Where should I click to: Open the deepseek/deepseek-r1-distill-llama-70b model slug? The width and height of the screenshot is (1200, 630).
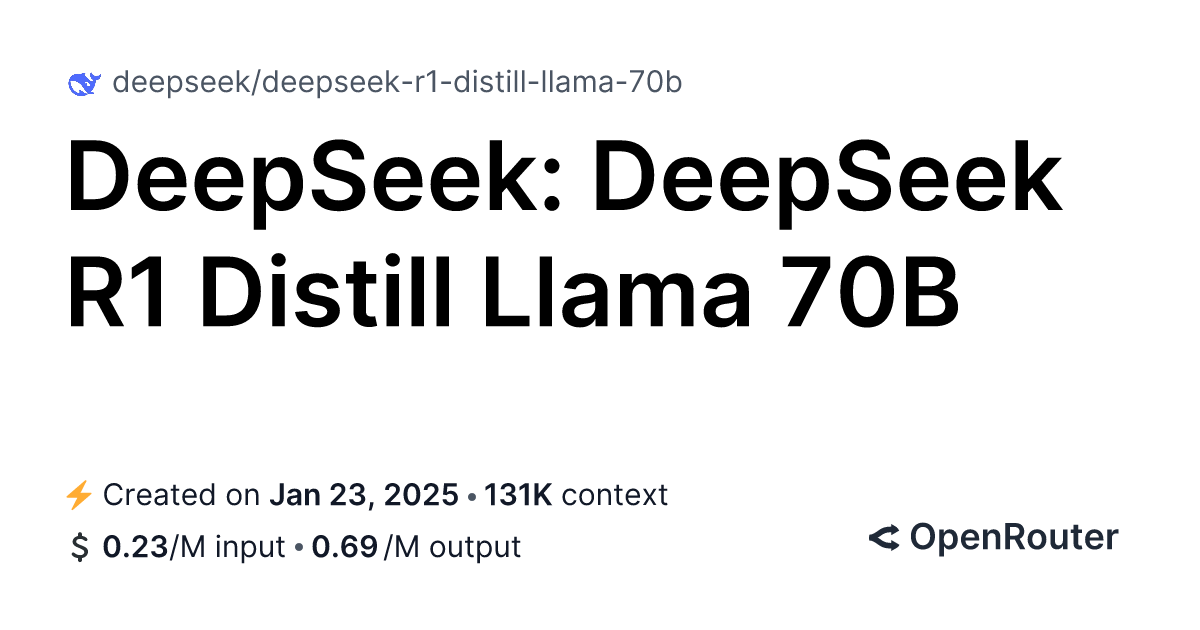coord(397,82)
